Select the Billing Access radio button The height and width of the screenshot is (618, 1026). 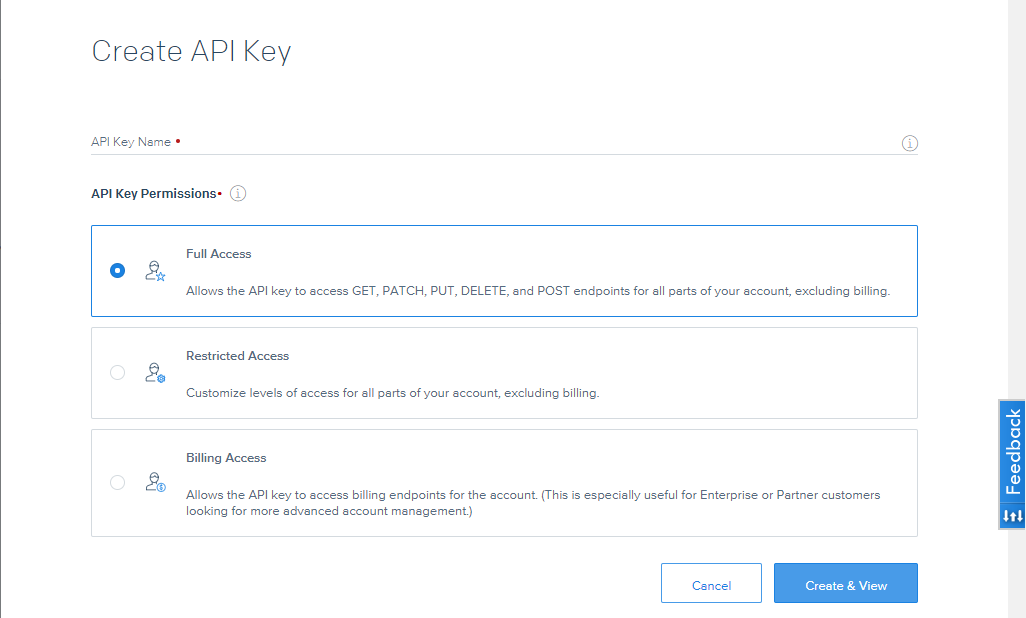pyautogui.click(x=117, y=482)
